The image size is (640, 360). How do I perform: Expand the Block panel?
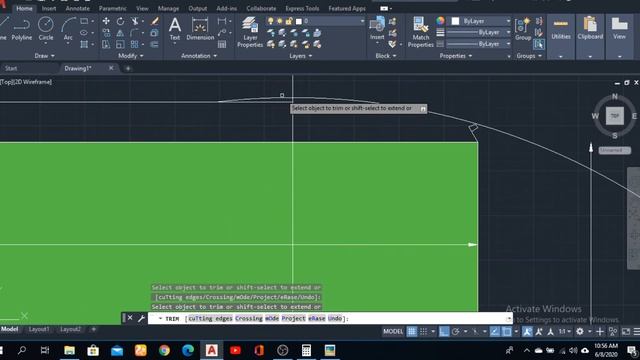[x=386, y=56]
